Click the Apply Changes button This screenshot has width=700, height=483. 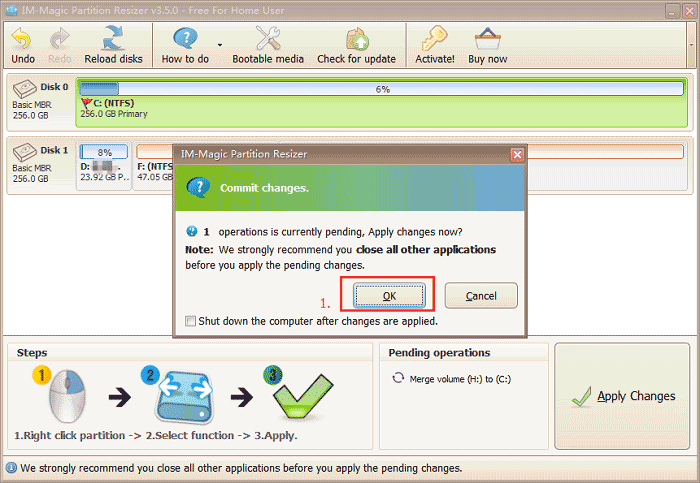pyautogui.click(x=622, y=396)
